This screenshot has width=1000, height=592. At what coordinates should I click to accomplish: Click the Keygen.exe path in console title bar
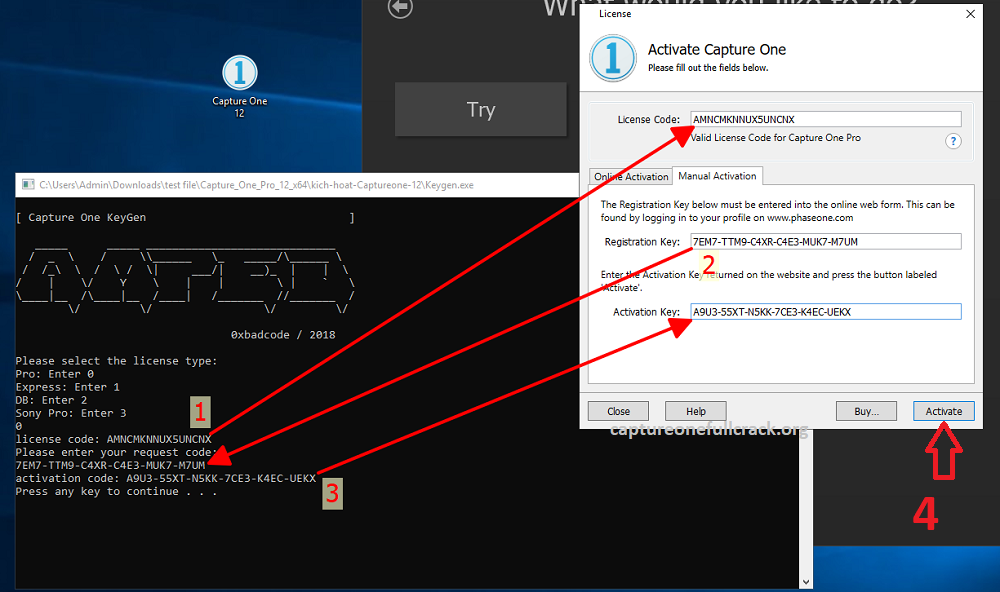256,185
